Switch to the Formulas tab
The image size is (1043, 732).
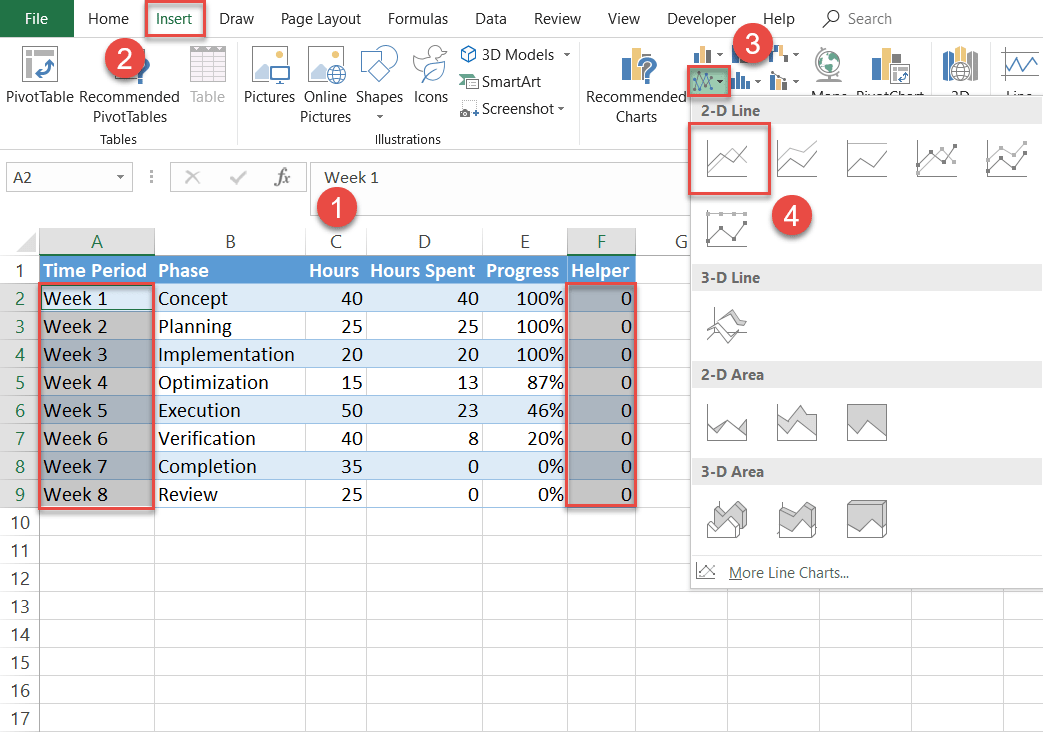click(418, 19)
